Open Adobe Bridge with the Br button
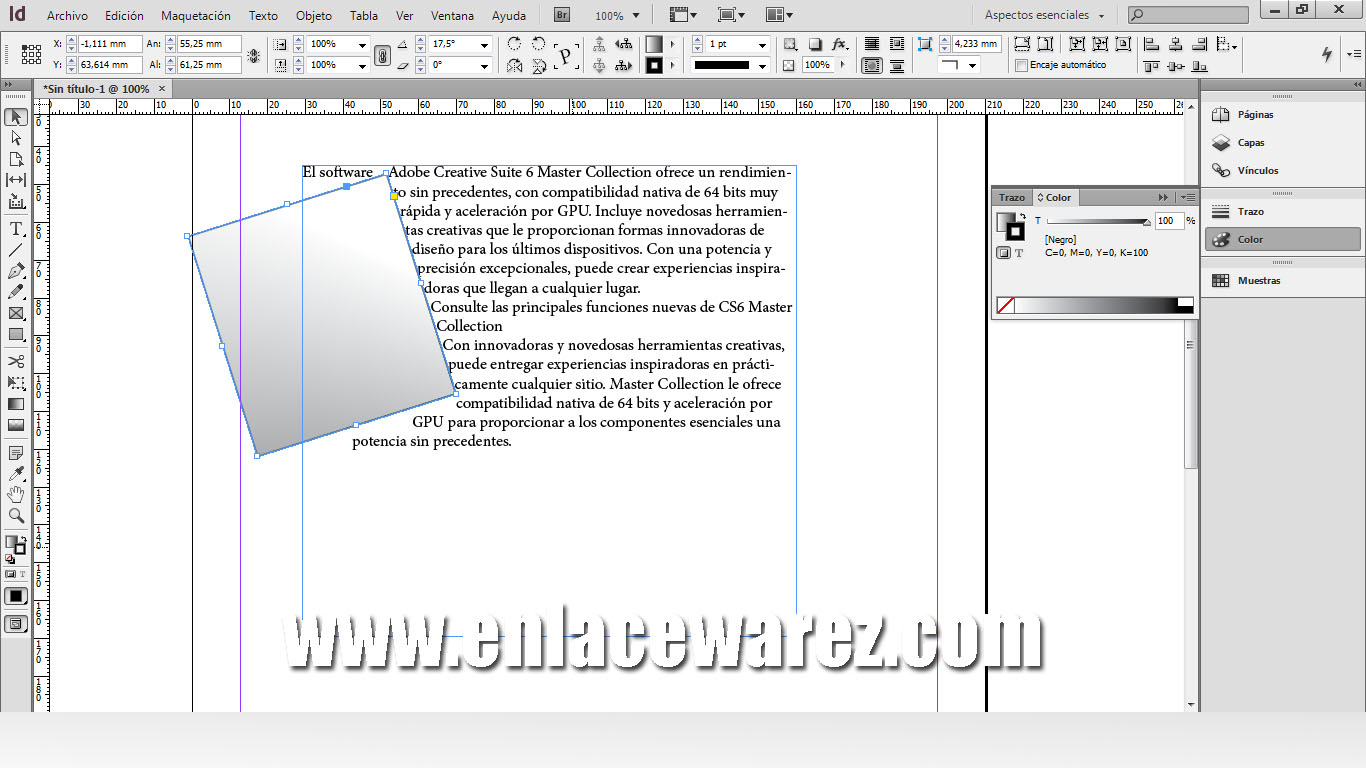Image resolution: width=1366 pixels, height=768 pixels. 562,15
